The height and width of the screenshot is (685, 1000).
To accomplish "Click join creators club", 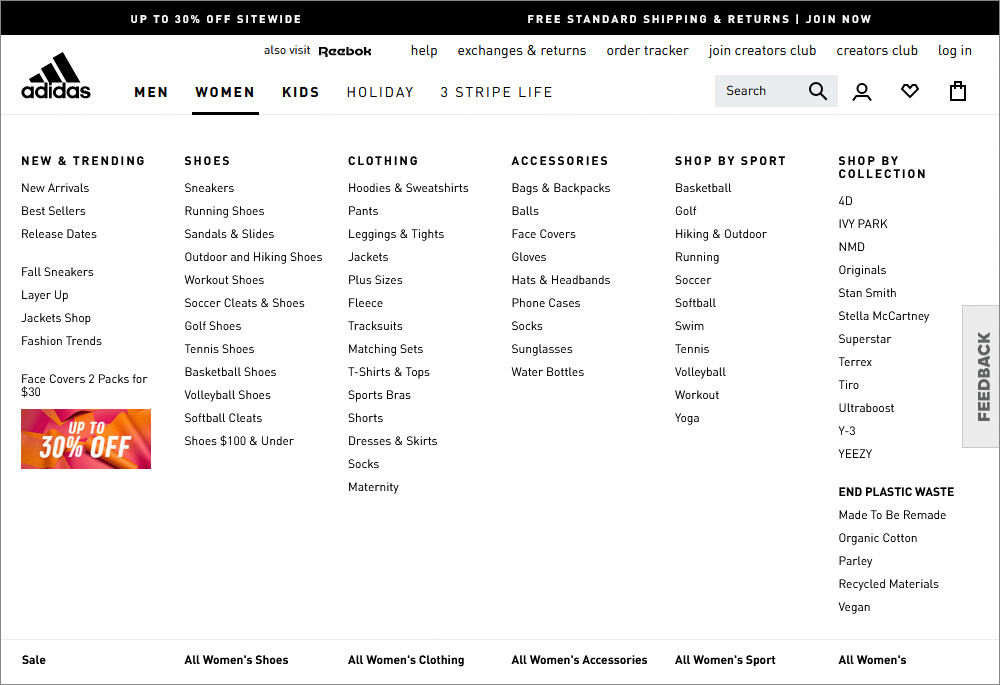I will [x=762, y=50].
